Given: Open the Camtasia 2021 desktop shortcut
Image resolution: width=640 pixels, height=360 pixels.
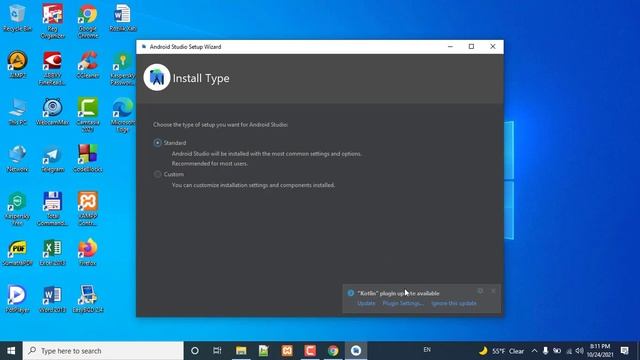Looking at the screenshot, I should [88, 115].
